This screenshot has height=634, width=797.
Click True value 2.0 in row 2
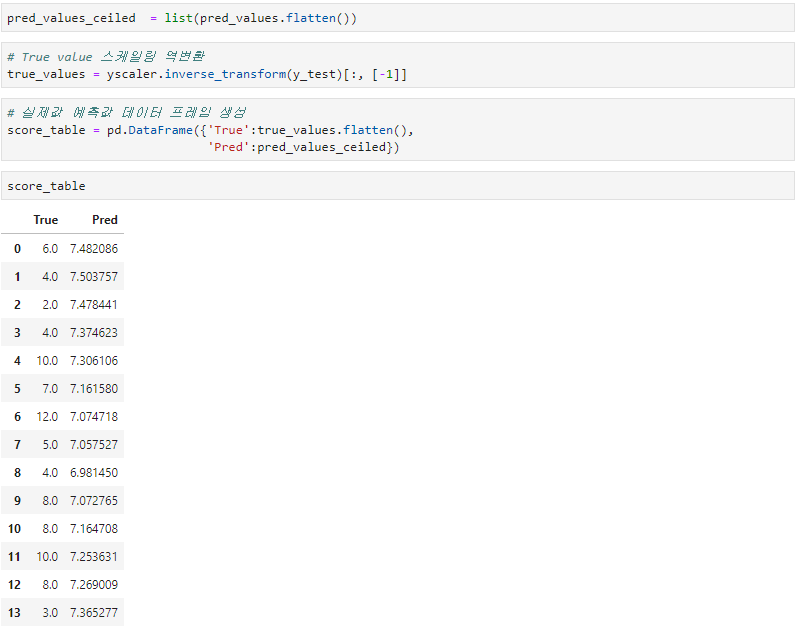[x=50, y=305]
